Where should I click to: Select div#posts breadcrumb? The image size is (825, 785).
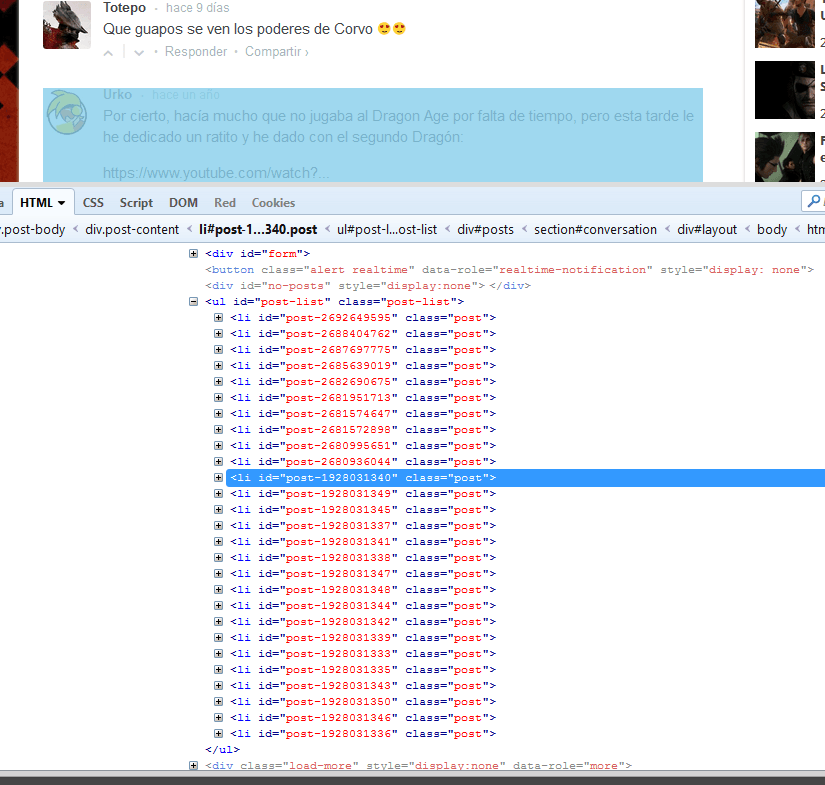point(485,229)
